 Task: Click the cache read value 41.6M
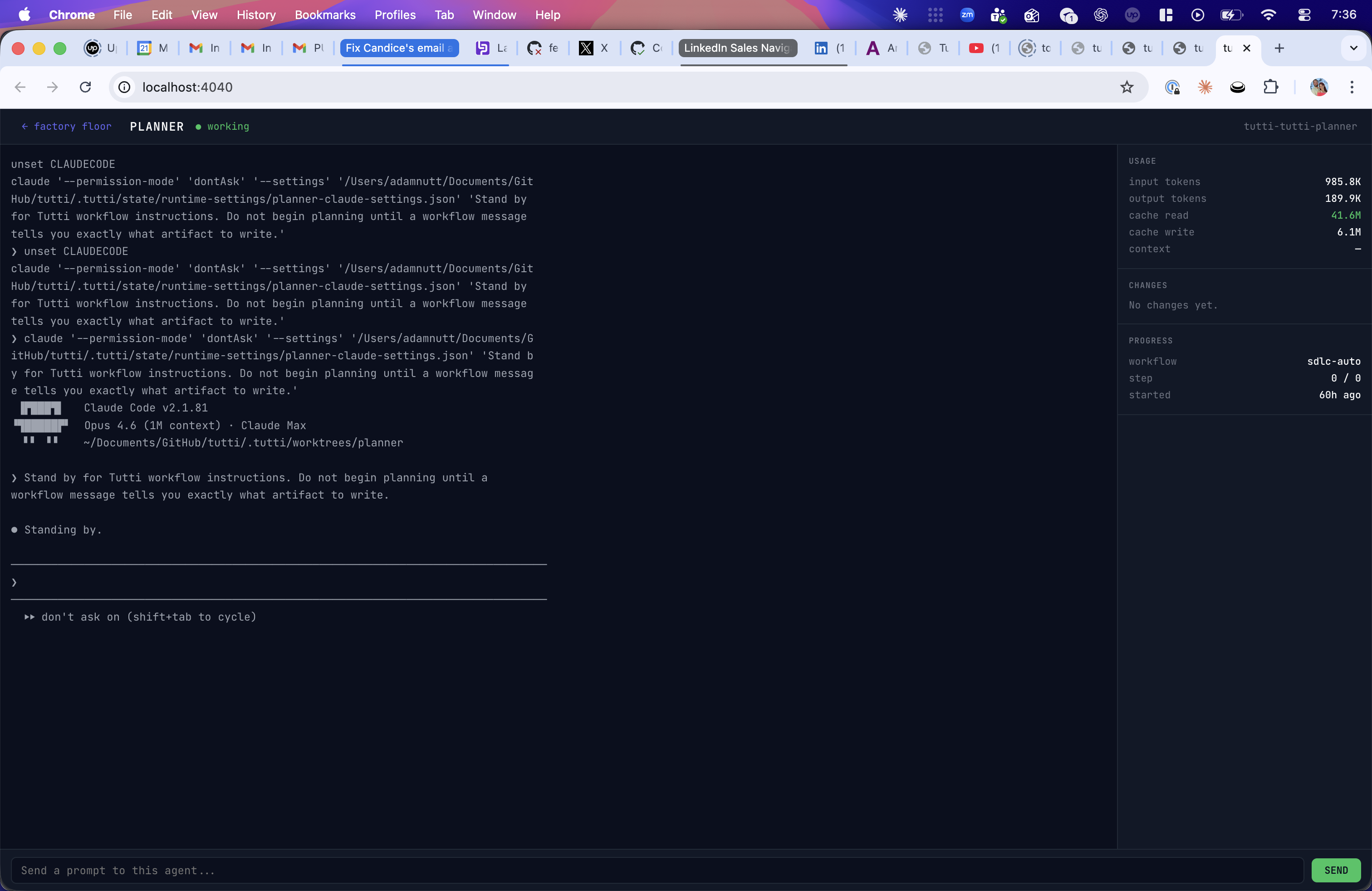pyautogui.click(x=1346, y=215)
